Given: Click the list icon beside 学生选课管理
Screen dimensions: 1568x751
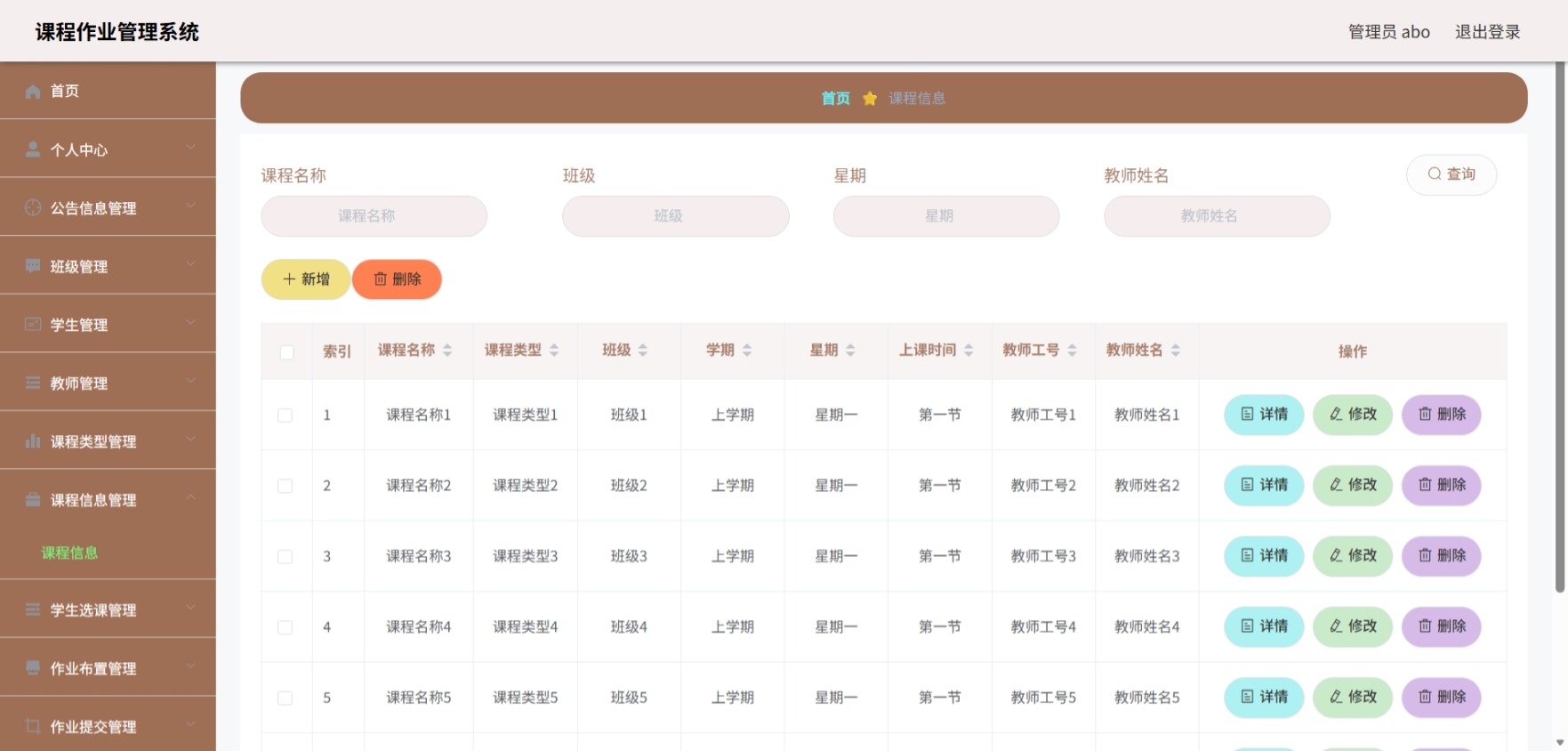Looking at the screenshot, I should (x=33, y=610).
